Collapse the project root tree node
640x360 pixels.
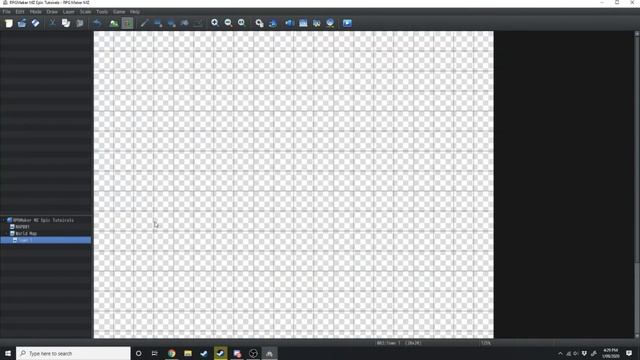[x=4, y=220]
